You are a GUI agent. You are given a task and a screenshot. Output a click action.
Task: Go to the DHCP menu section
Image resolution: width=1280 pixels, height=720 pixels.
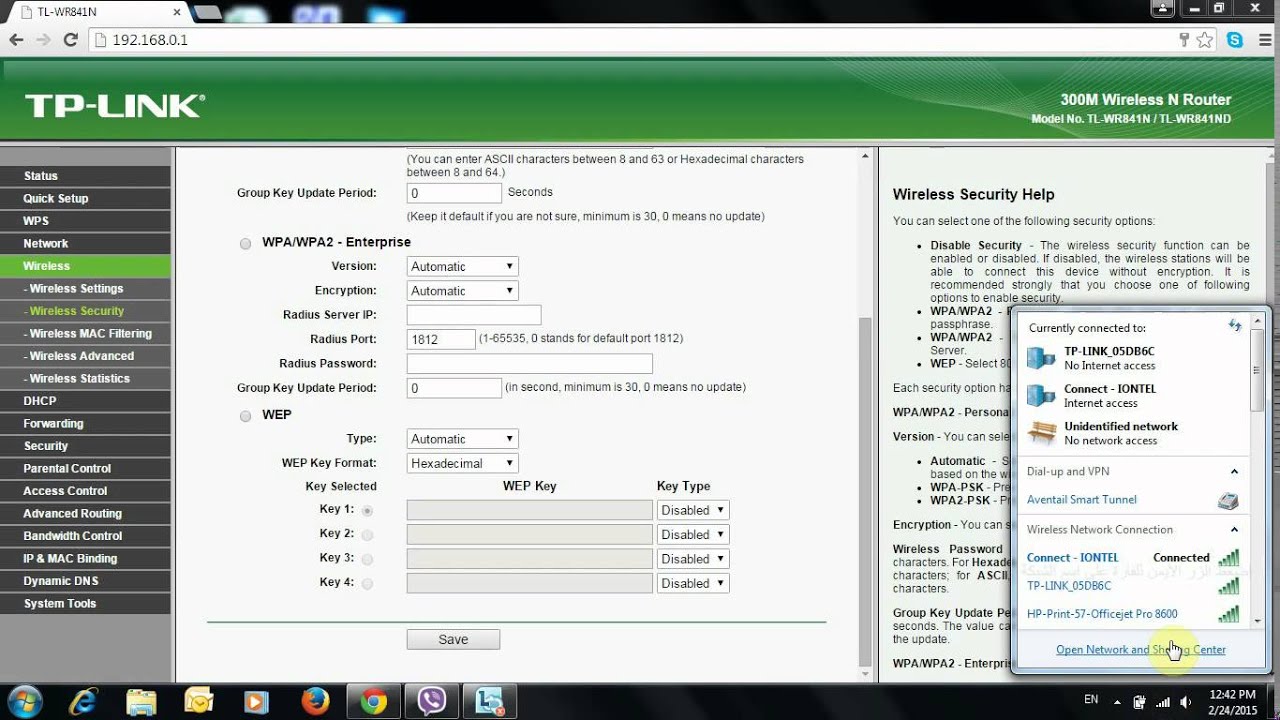40,401
